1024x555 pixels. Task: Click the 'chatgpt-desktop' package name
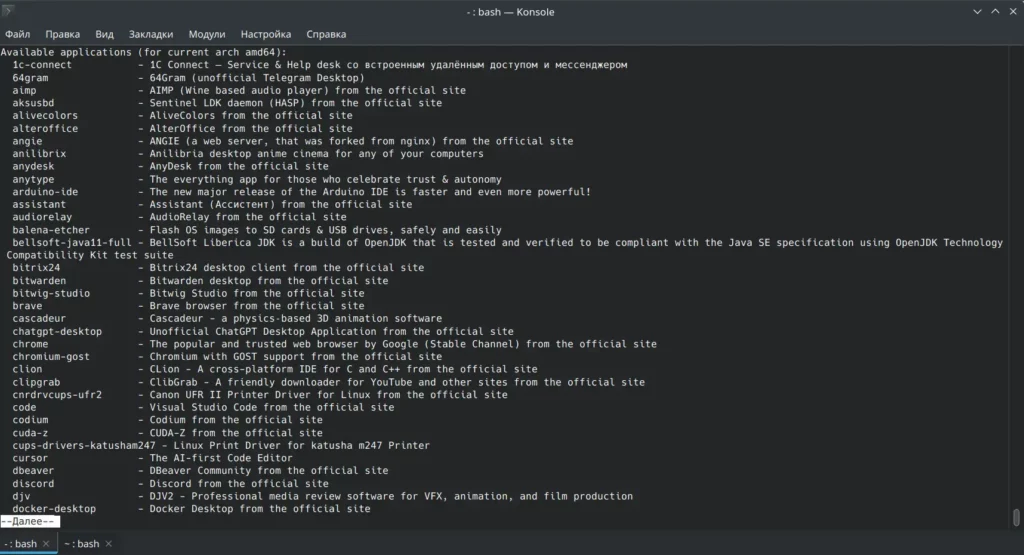(x=57, y=332)
